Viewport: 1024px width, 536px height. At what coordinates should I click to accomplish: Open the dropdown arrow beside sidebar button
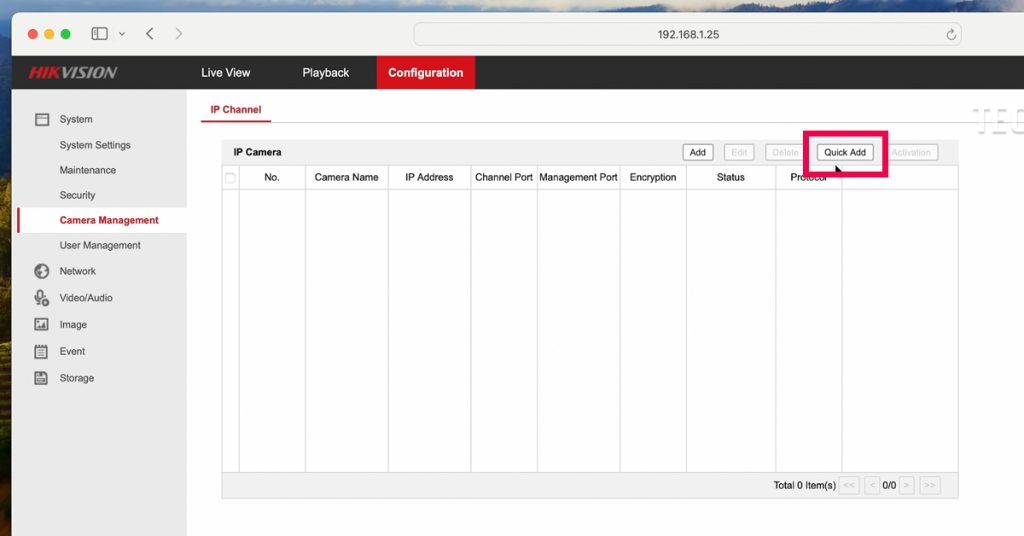(x=122, y=34)
